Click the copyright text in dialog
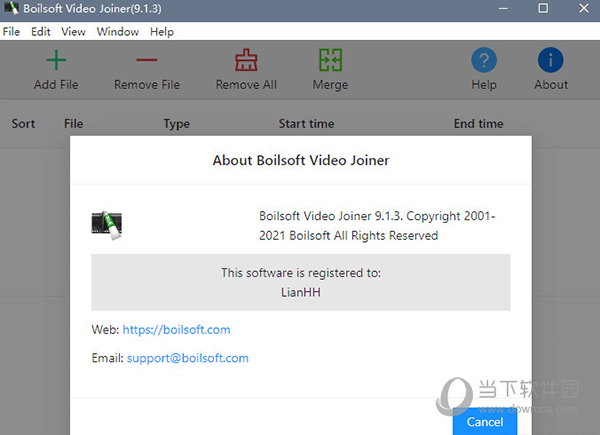 377,226
